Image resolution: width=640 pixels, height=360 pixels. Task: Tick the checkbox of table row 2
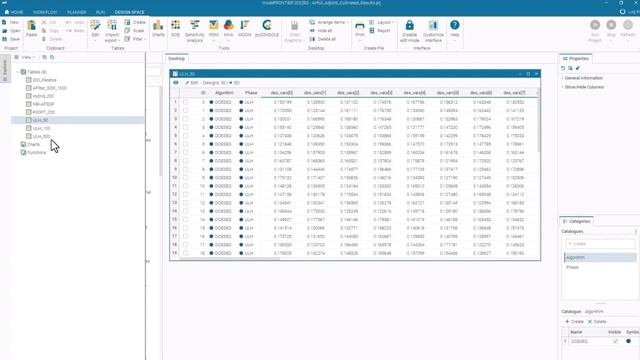[x=185, y=111]
